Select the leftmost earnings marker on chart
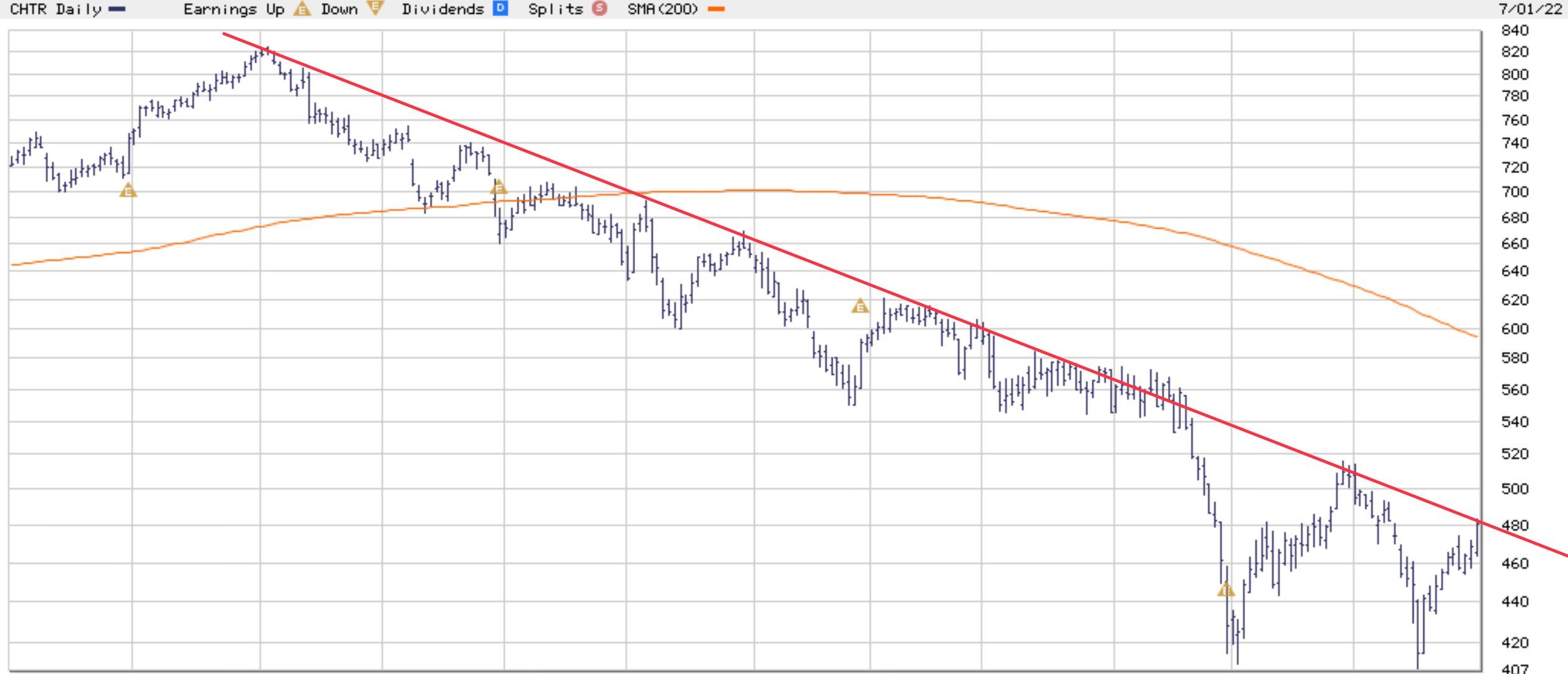Image resolution: width=1568 pixels, height=674 pixels. click(128, 191)
